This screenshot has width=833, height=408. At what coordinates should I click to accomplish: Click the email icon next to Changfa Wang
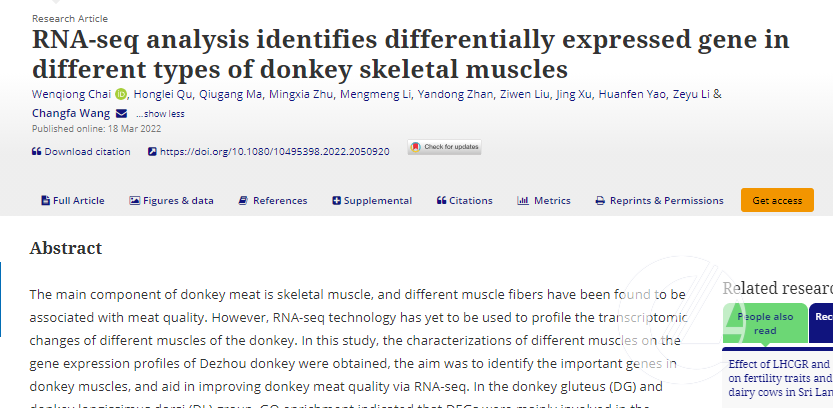(x=121, y=113)
